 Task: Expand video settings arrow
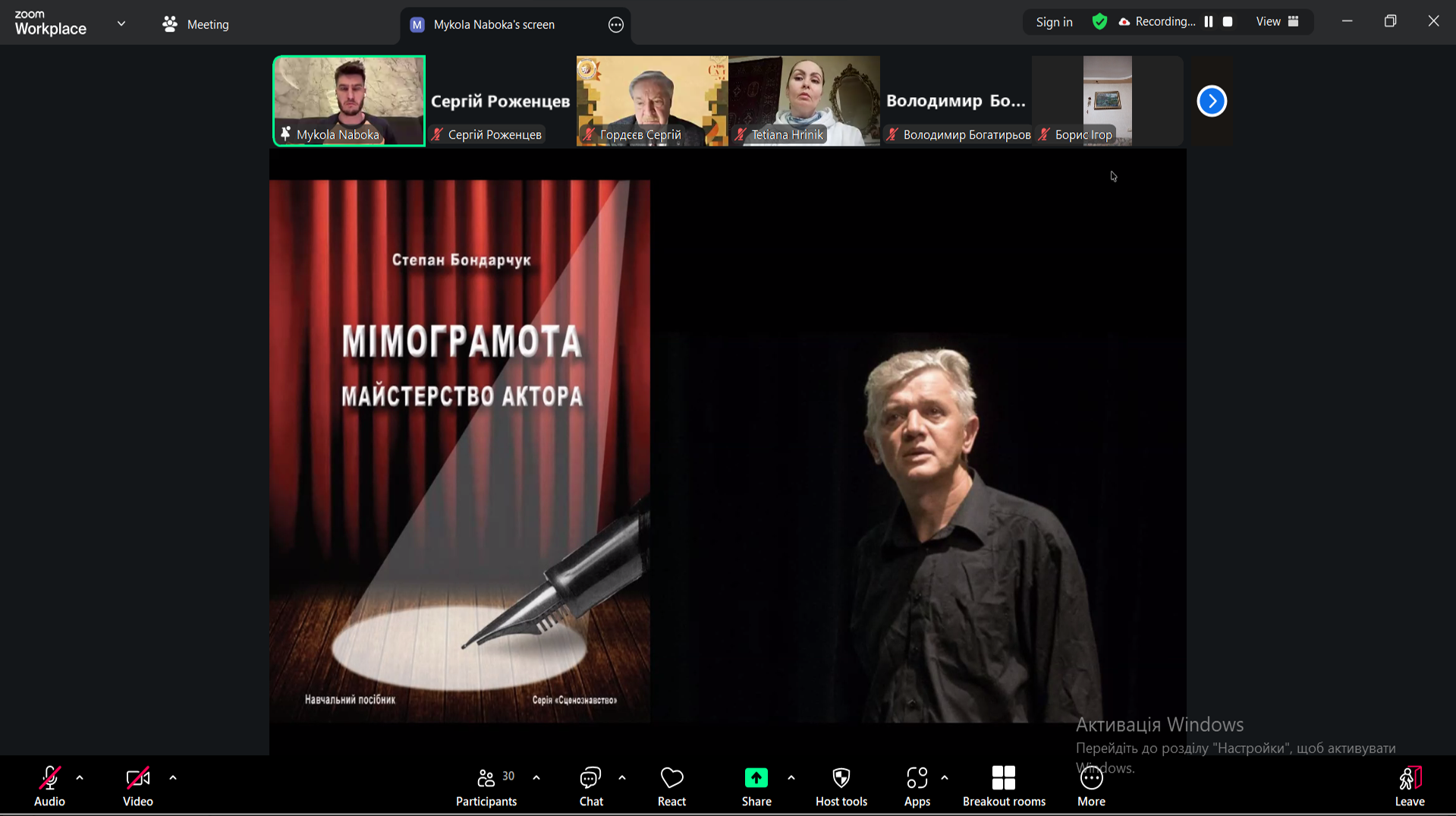point(173,778)
